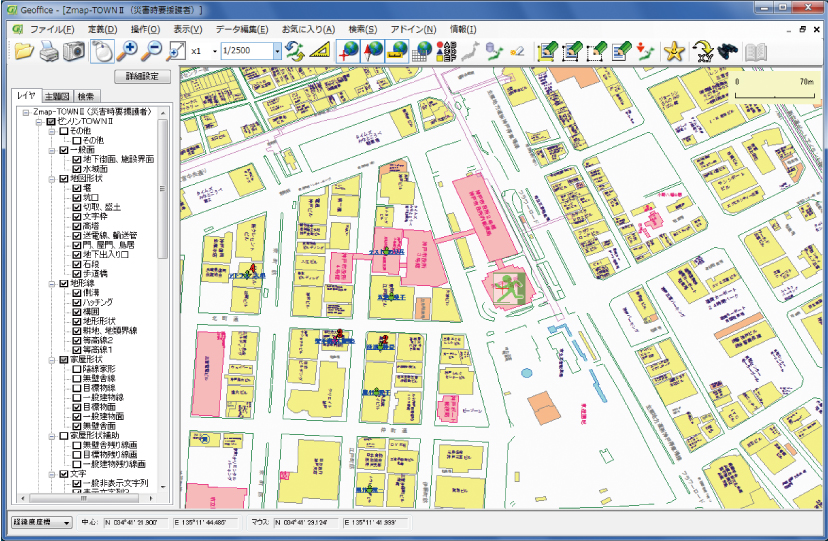The width and height of the screenshot is (828, 541).
Task: Toggle the ゼンリンTOWNⅡ layer checkbox
Action: pos(51,121)
